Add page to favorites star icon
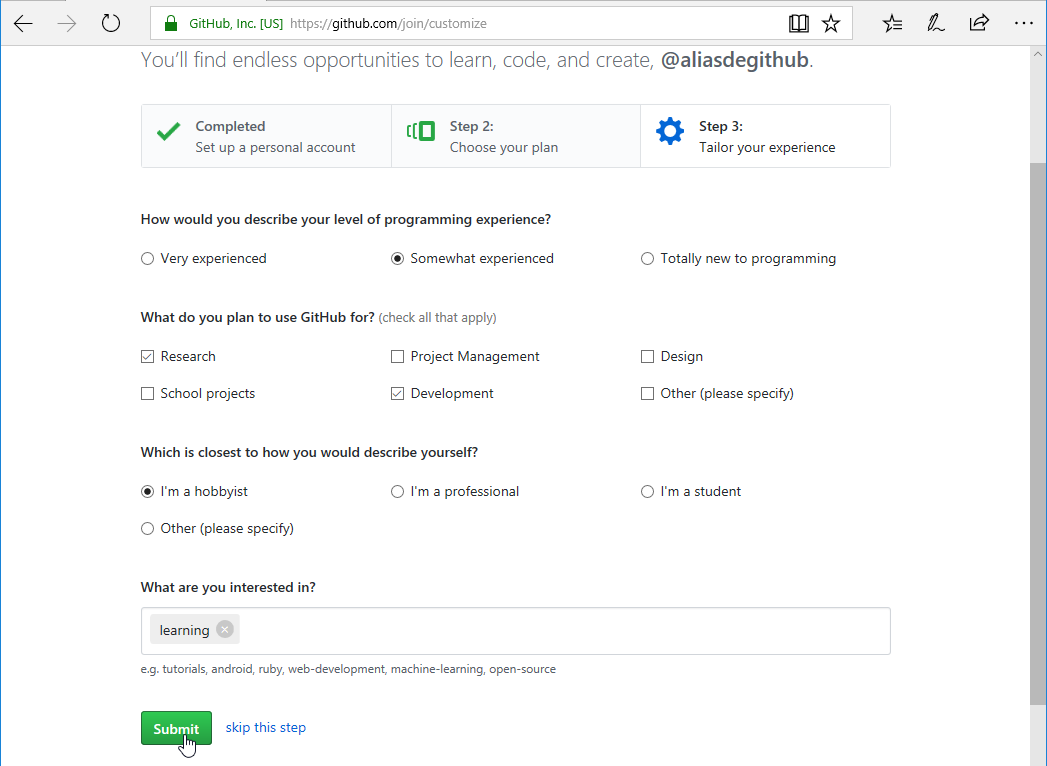This screenshot has width=1047, height=766. pos(831,23)
